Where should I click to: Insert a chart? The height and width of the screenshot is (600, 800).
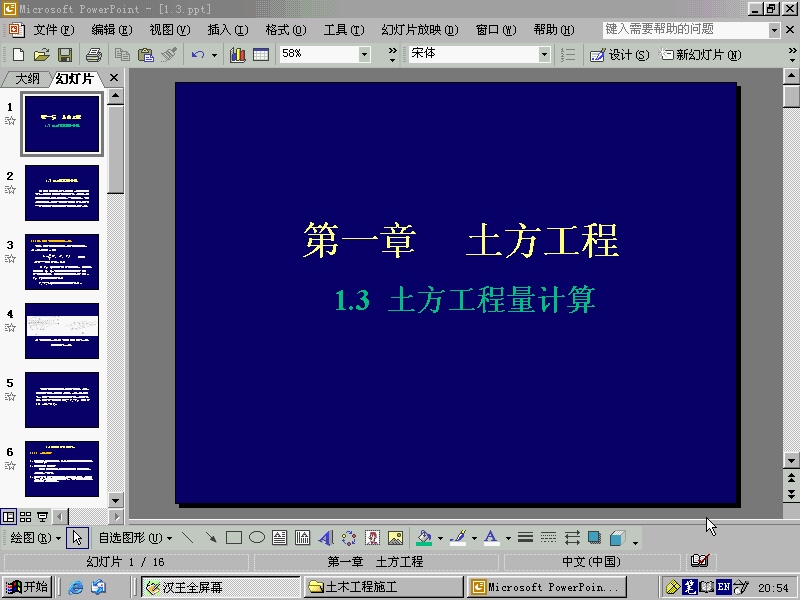point(238,54)
